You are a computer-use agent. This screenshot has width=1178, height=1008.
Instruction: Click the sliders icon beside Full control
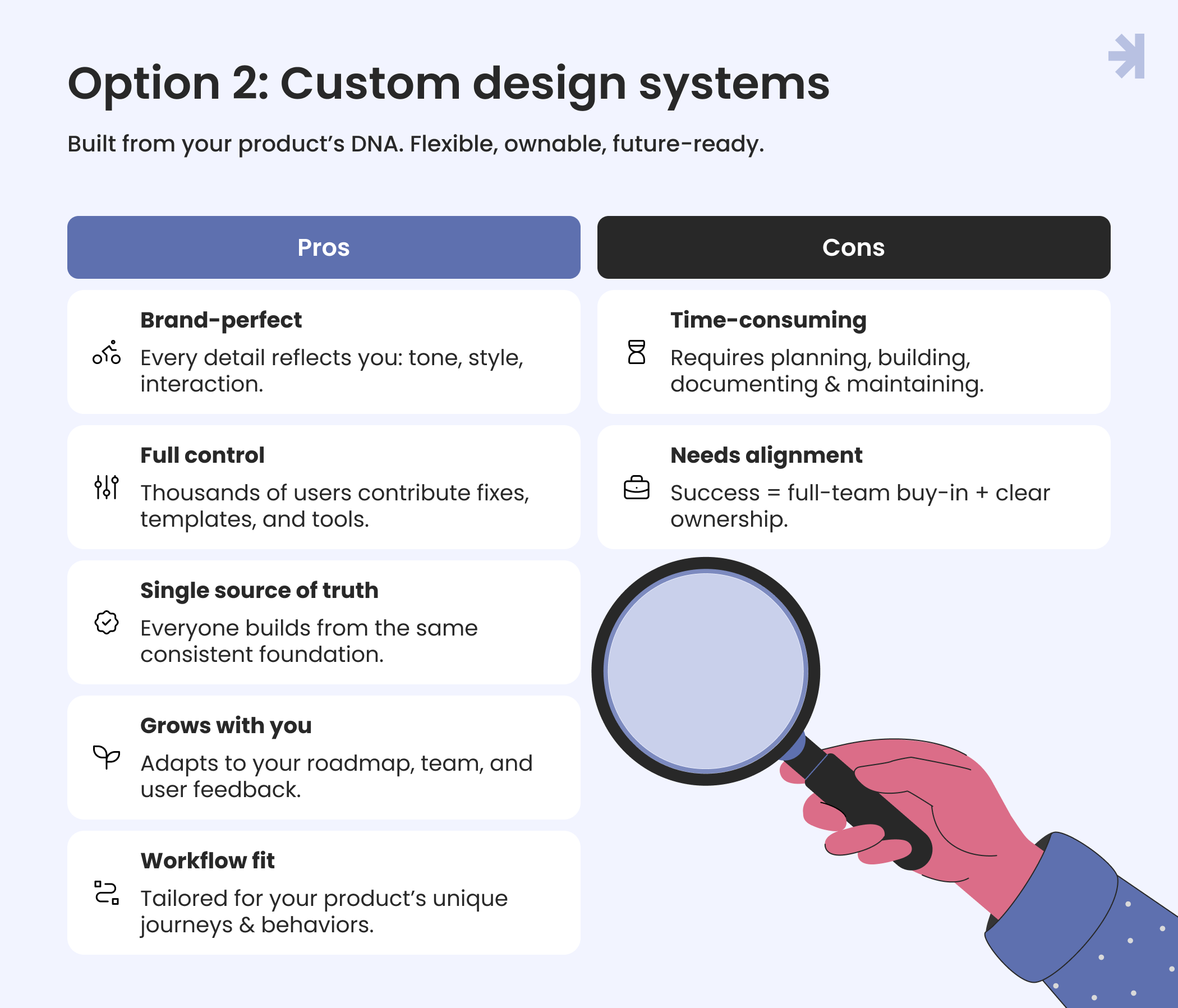pos(107,487)
